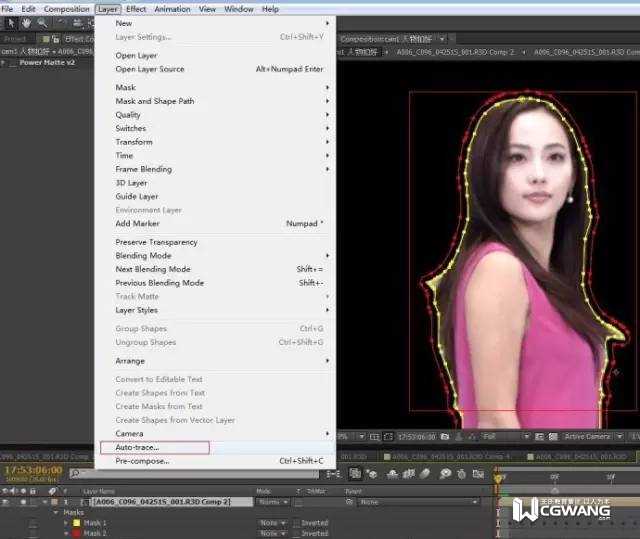This screenshot has height=539, width=640.
Task: Toggle Draft 3D cube icon
Action: tap(371, 474)
